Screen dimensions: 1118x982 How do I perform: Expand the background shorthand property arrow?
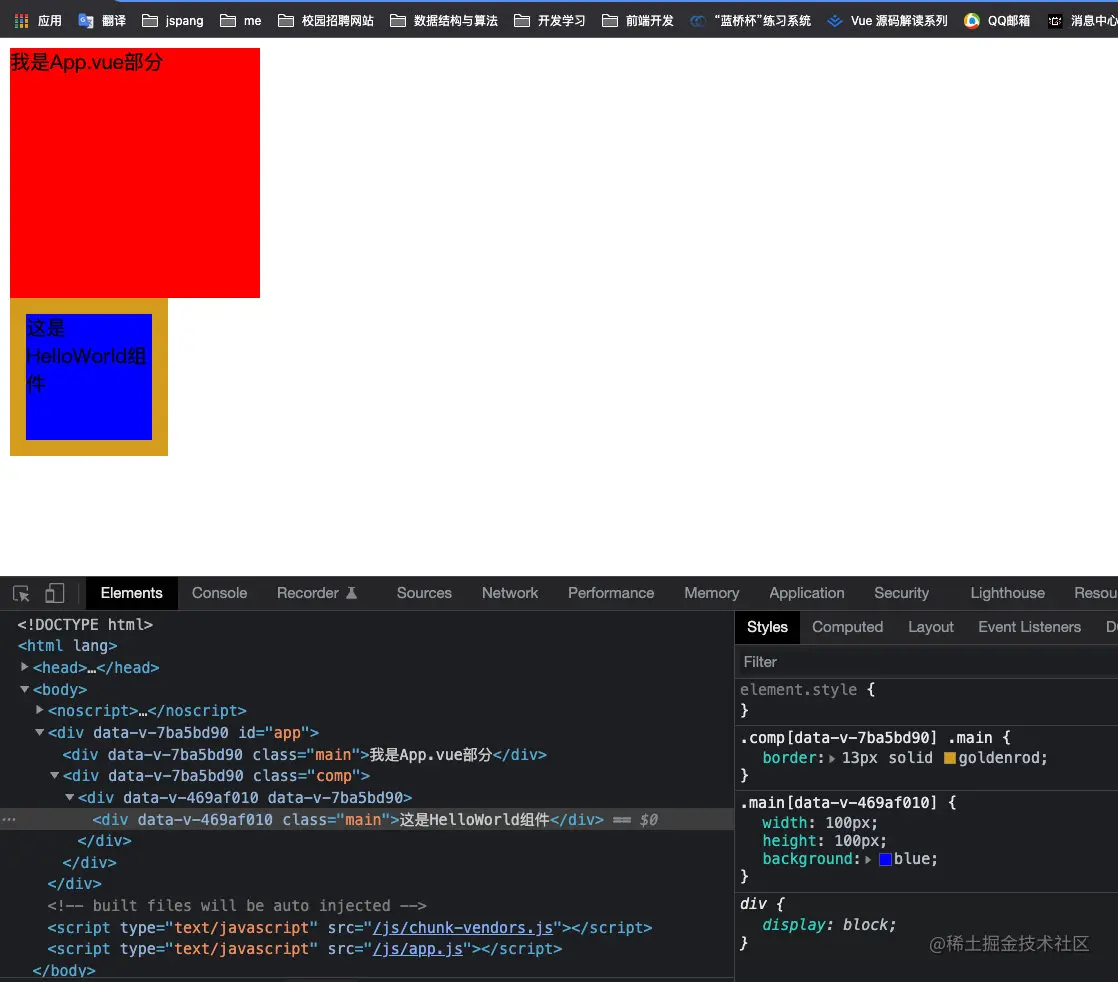868,860
